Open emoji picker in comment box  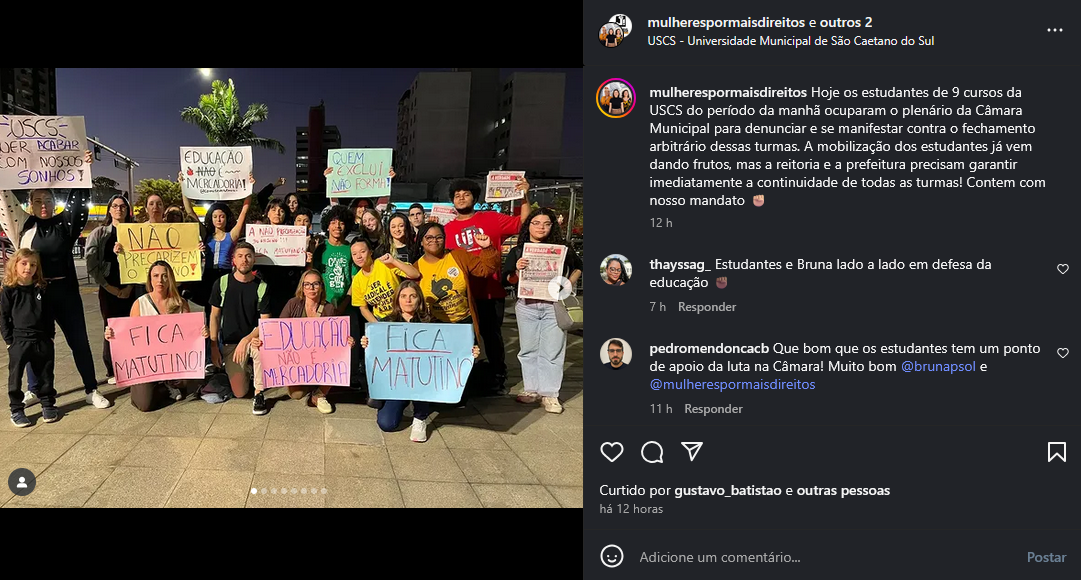pos(612,556)
